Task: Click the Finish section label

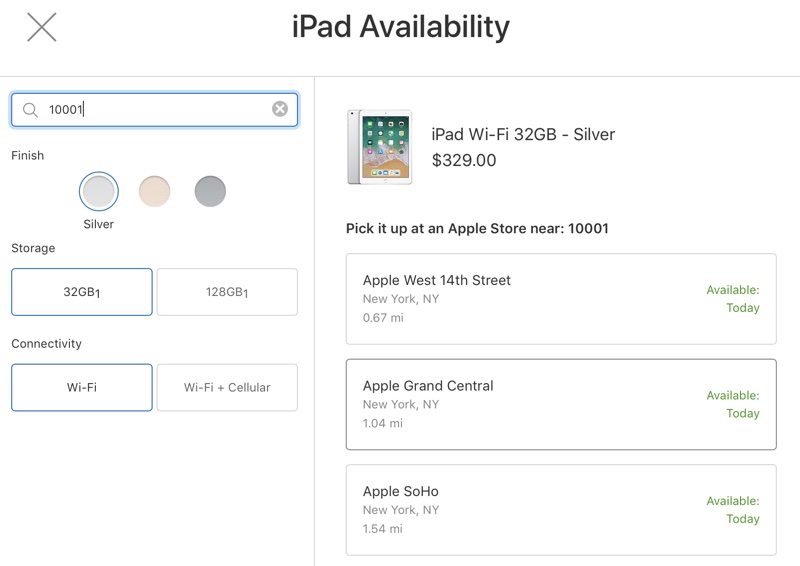Action: click(28, 156)
